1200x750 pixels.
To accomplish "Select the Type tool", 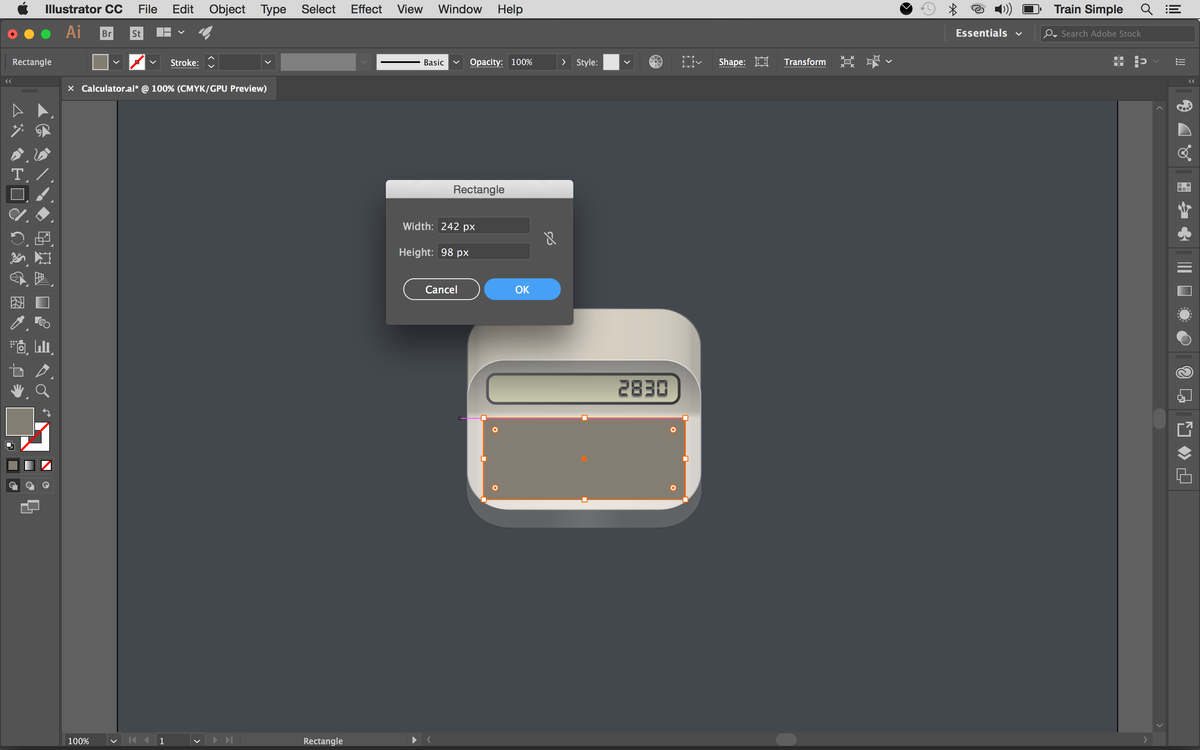I will (16, 175).
